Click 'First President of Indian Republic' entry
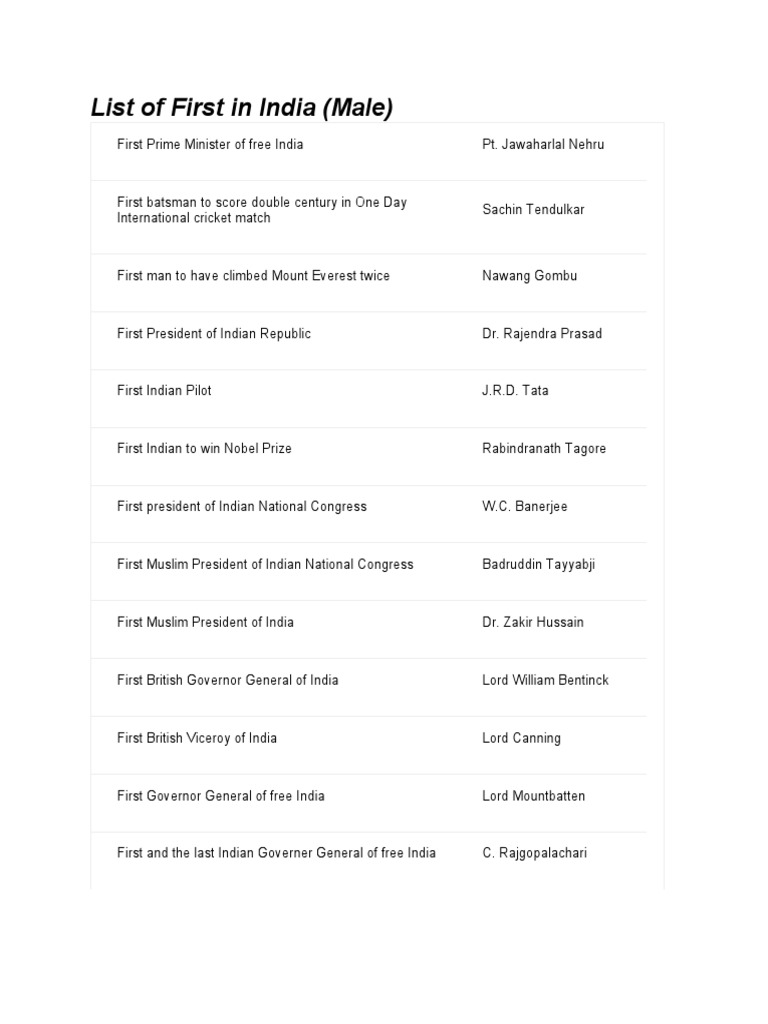Viewport: 768px width, 1024px height. click(214, 334)
